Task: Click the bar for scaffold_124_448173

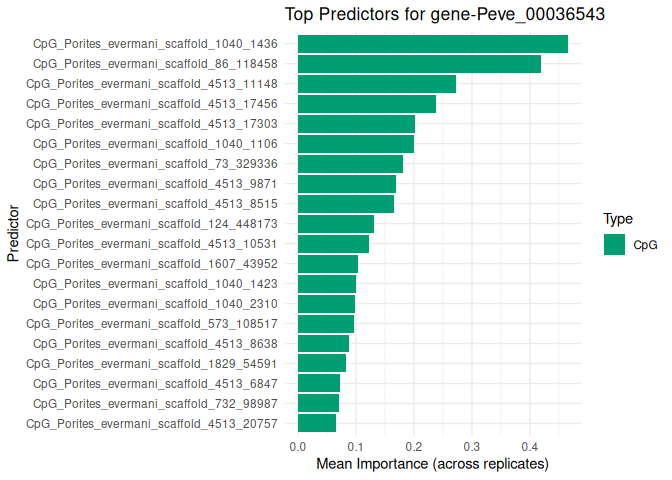Action: click(335, 223)
